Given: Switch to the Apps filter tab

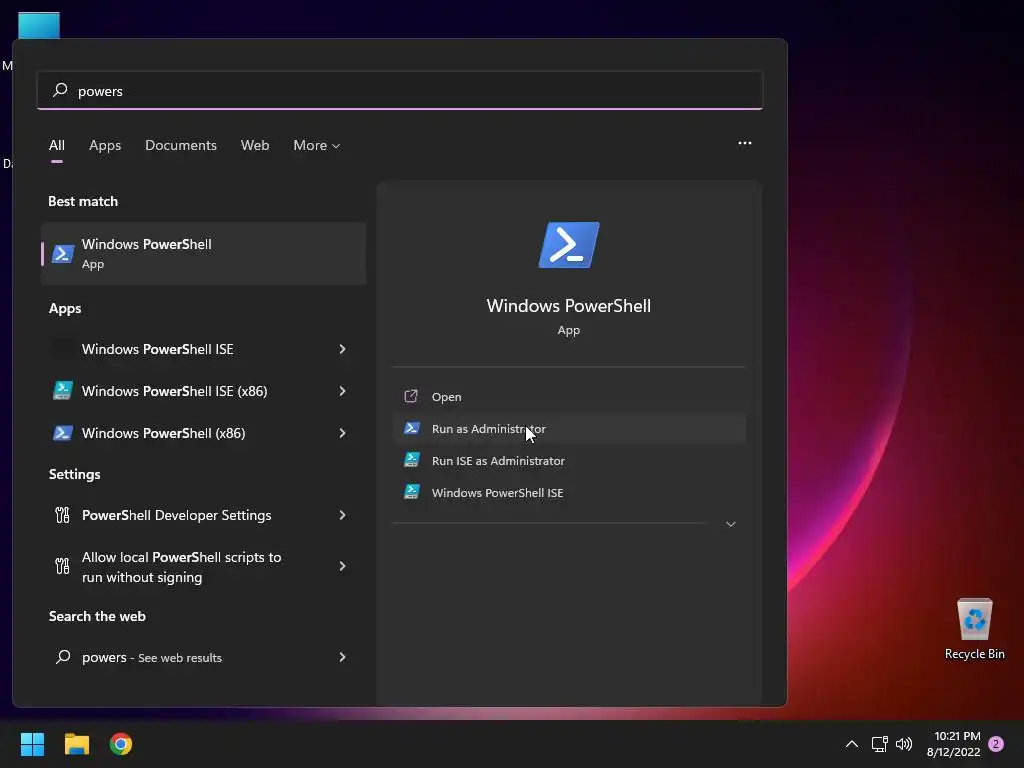Looking at the screenshot, I should [105, 145].
